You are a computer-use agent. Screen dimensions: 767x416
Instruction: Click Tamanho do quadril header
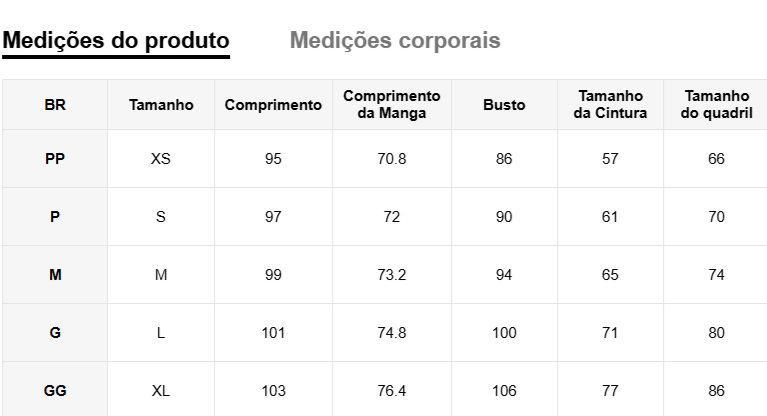point(716,104)
